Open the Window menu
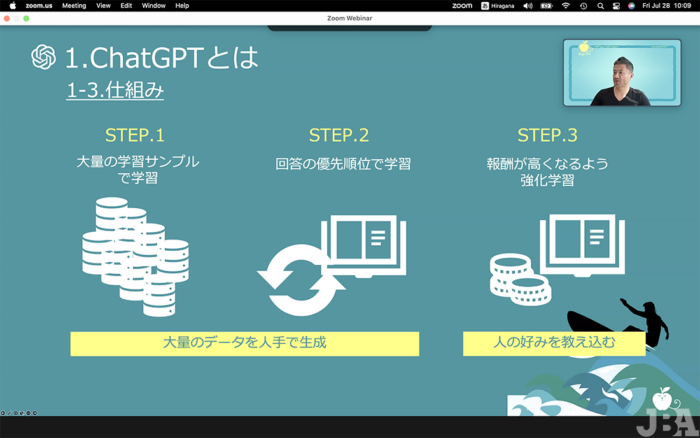700x438 pixels. (x=154, y=6)
